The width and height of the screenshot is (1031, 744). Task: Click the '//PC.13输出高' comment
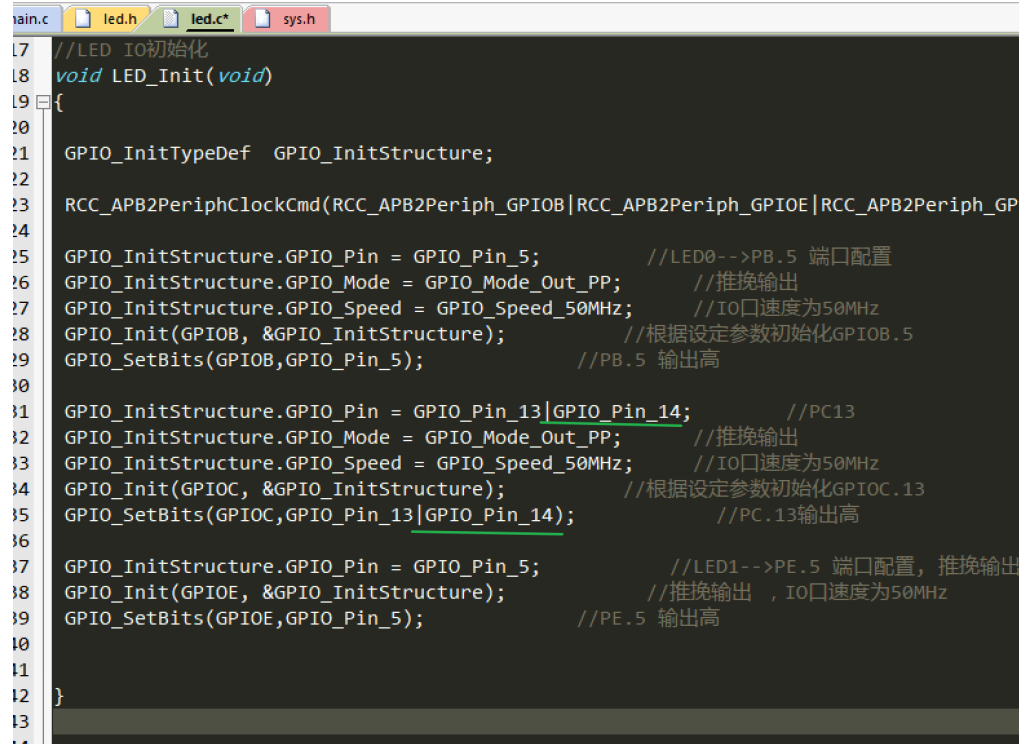click(x=788, y=515)
